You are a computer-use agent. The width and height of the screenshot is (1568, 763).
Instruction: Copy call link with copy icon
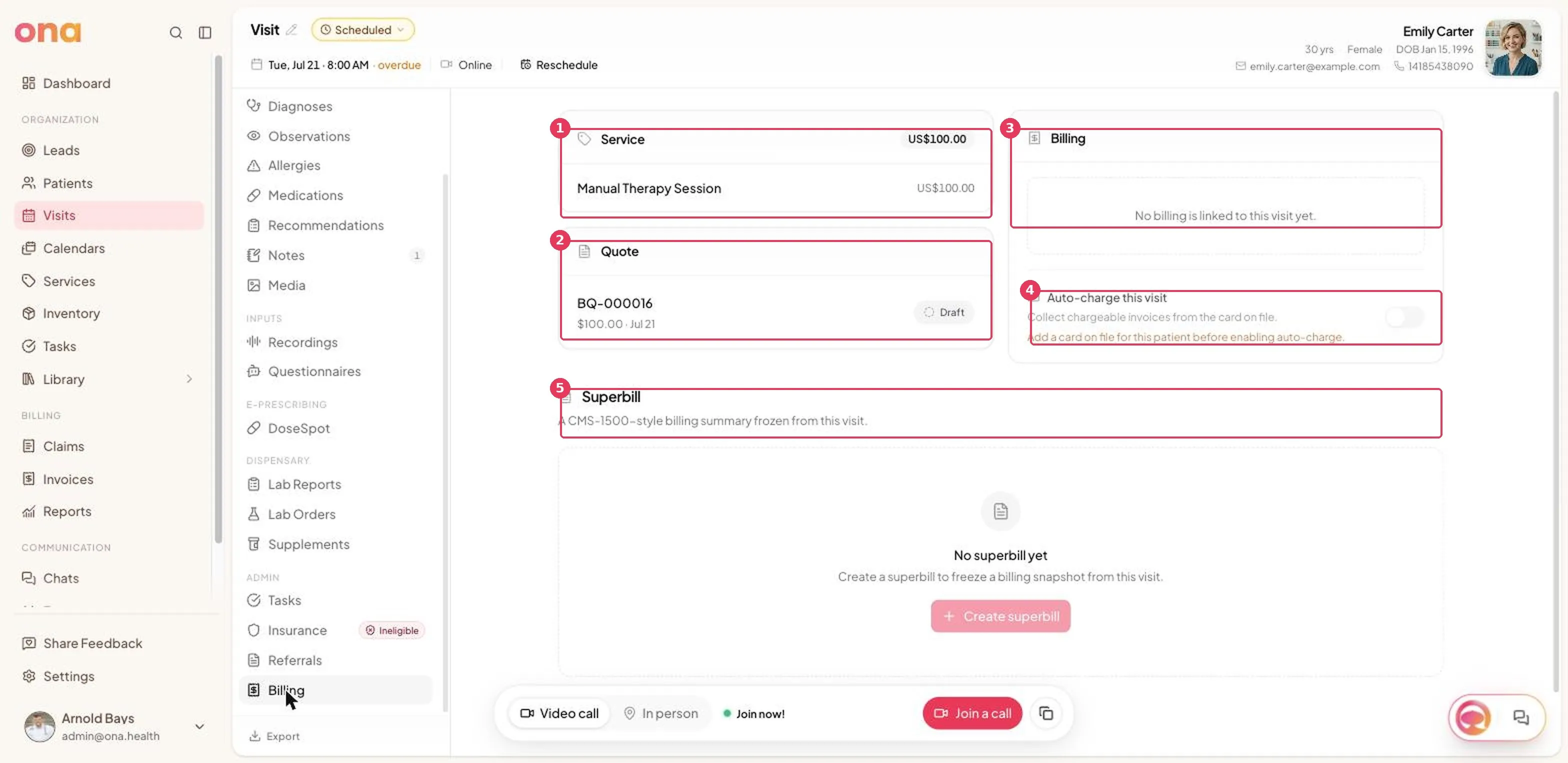1045,713
